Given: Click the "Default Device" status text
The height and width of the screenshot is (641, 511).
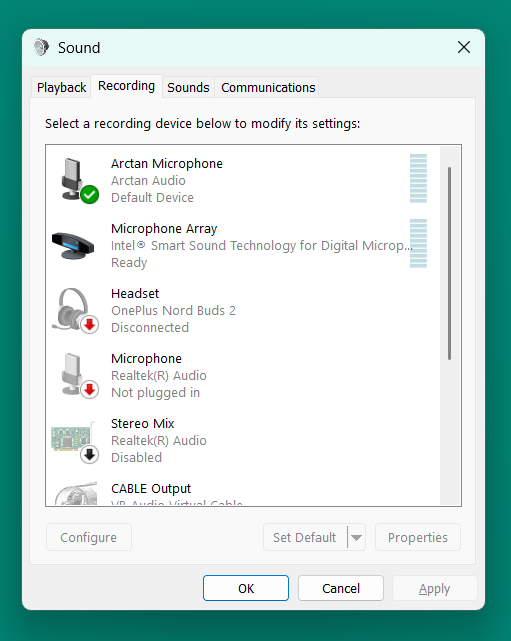Looking at the screenshot, I should pyautogui.click(x=152, y=197).
